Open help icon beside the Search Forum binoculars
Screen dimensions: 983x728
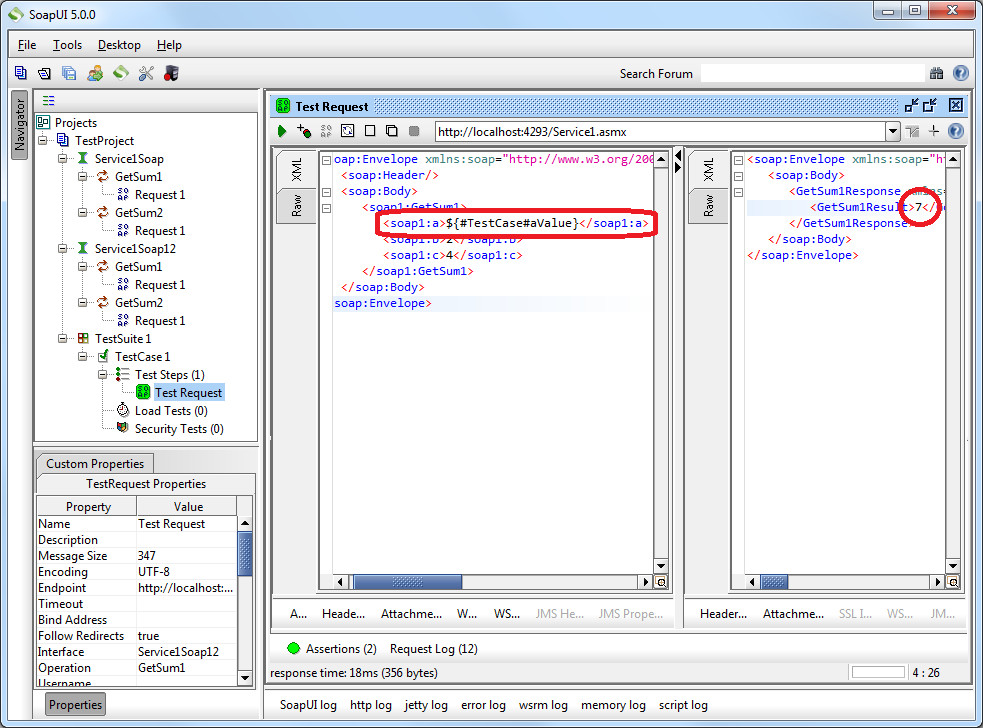point(960,73)
